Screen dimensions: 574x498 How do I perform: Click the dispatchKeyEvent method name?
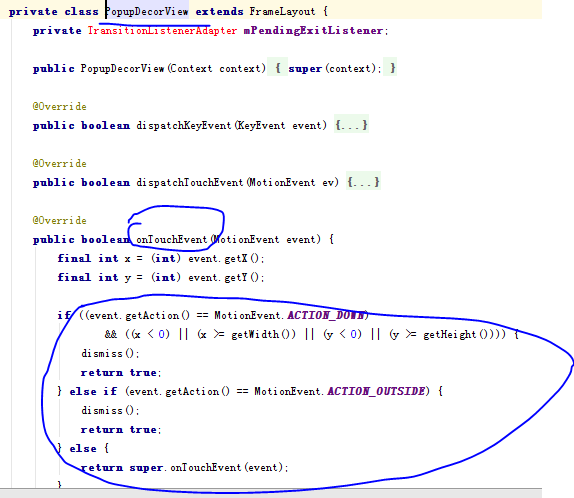coord(184,126)
